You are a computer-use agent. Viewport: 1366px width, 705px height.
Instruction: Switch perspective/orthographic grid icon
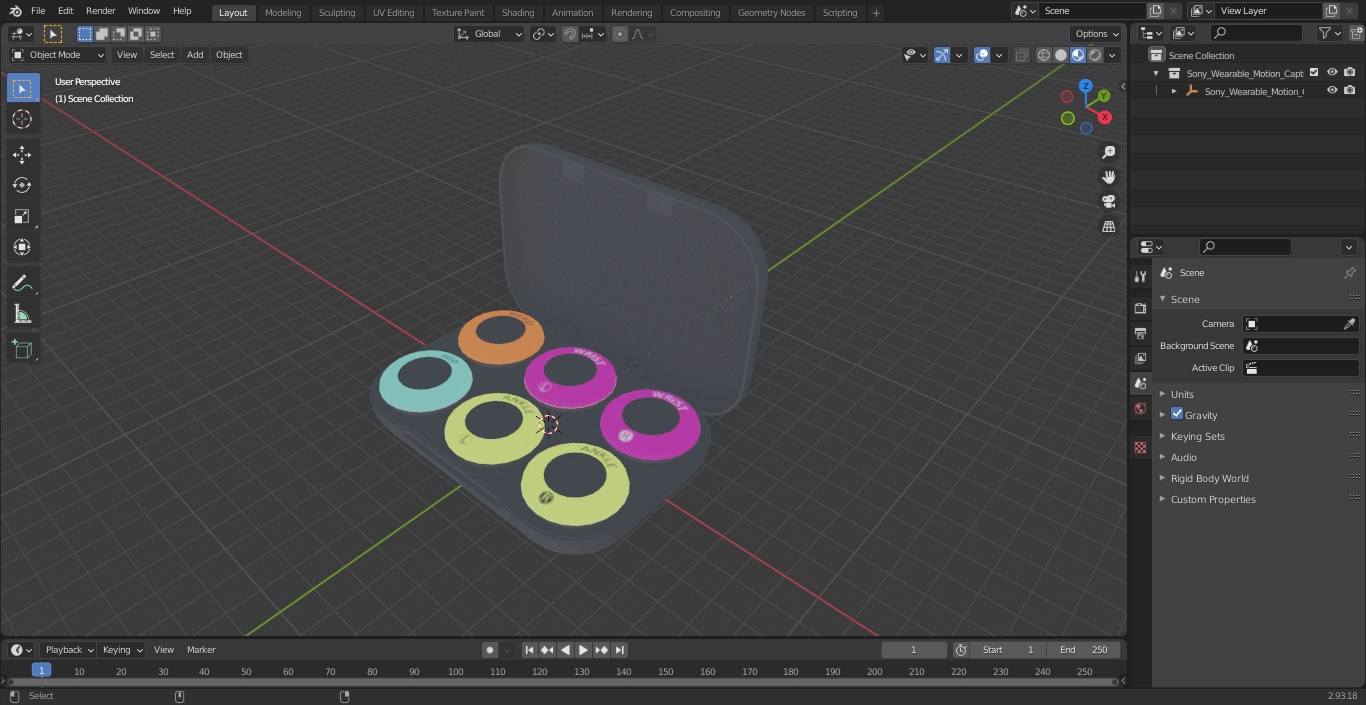1108,226
